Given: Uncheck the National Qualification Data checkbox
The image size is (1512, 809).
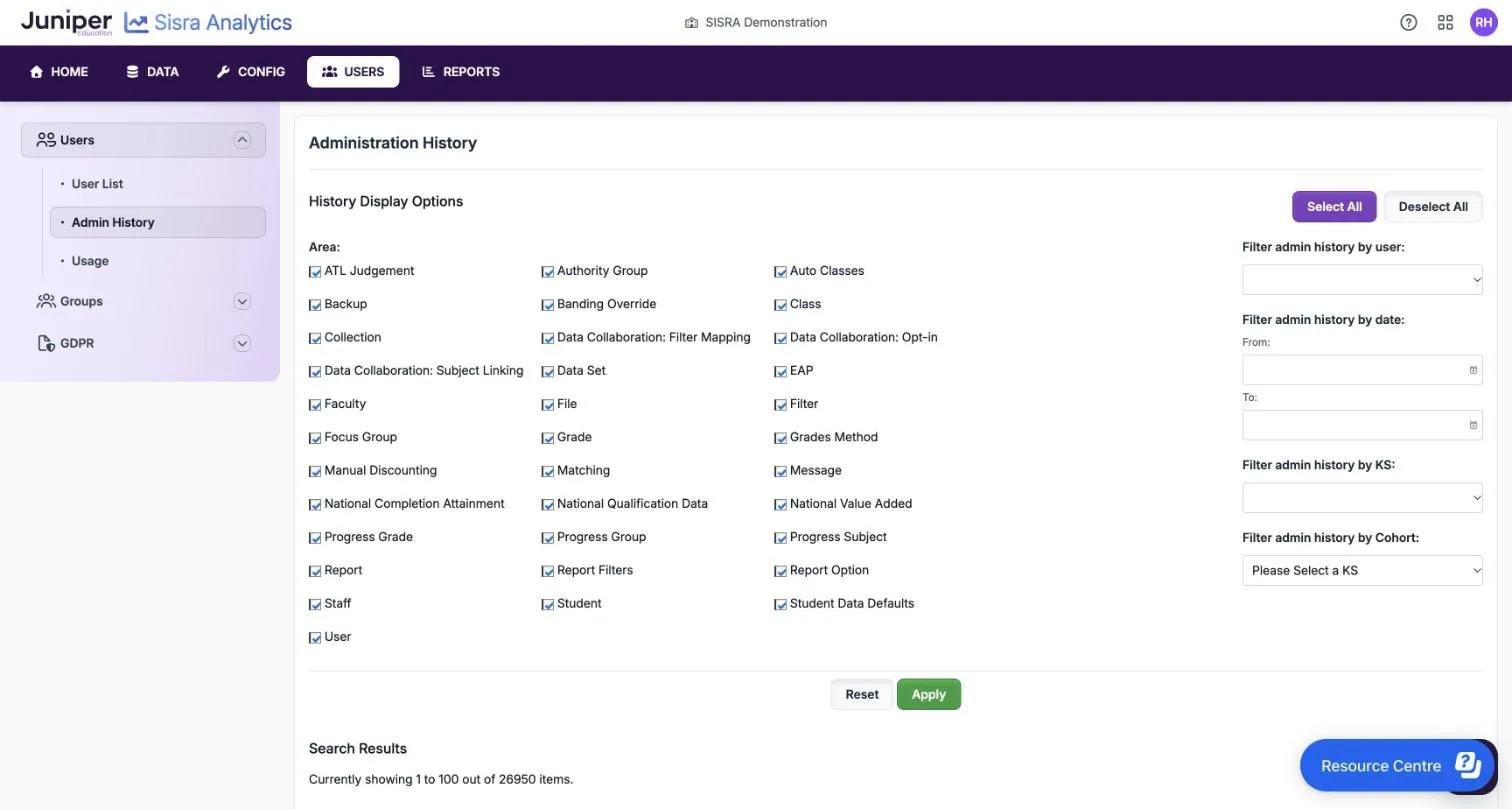Looking at the screenshot, I should [548, 504].
